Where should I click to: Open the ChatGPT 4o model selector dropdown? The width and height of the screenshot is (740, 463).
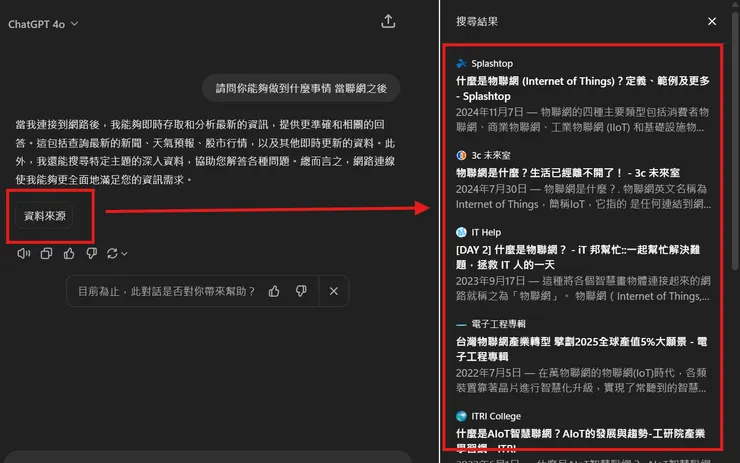click(43, 24)
